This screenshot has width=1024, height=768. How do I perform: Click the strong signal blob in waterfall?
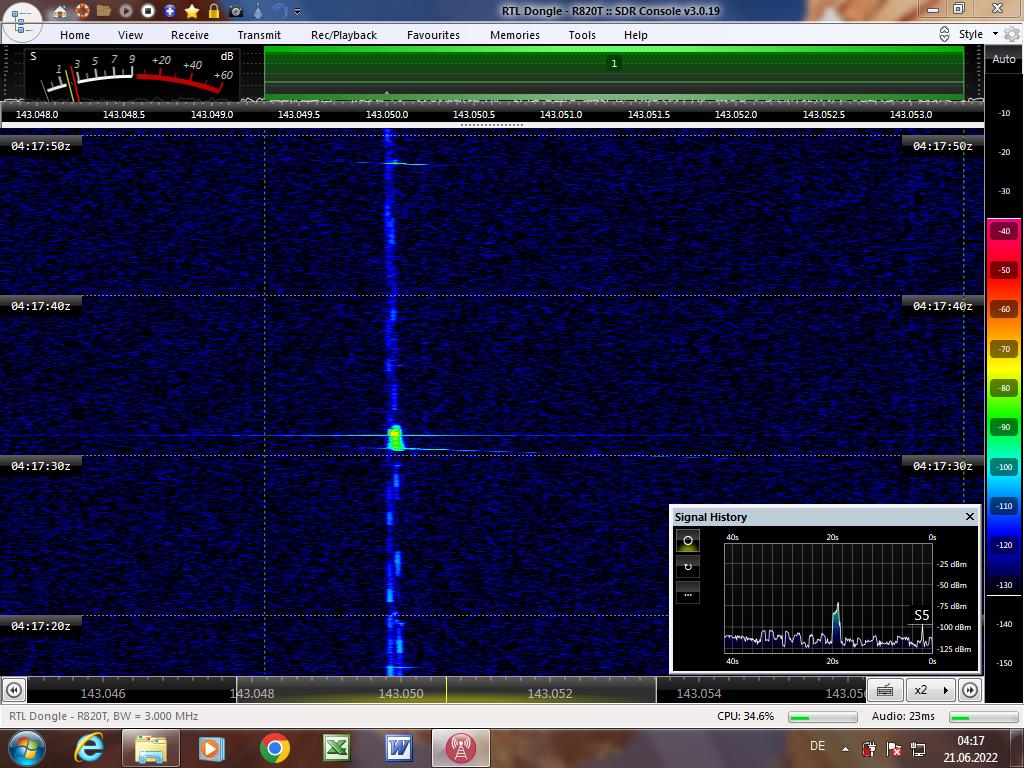pos(395,438)
